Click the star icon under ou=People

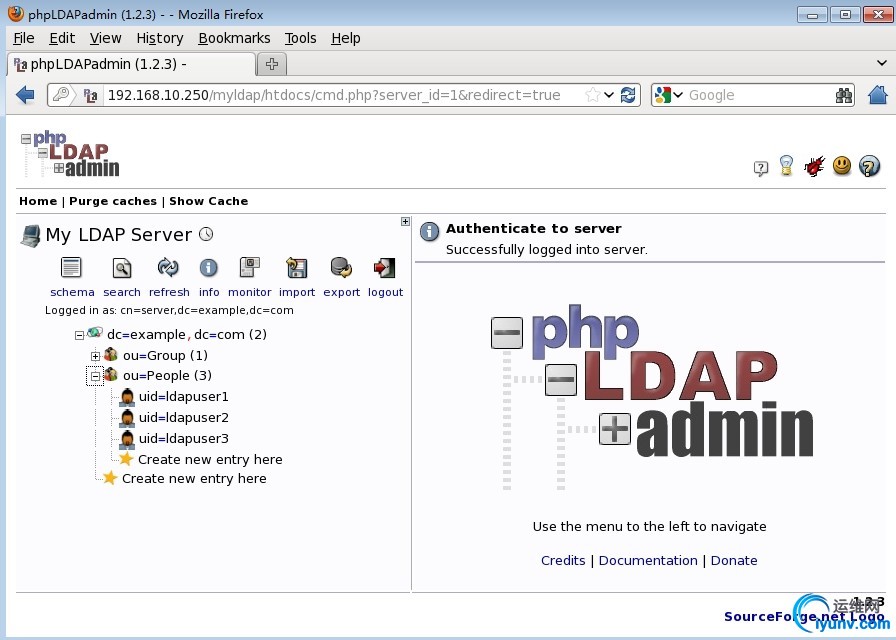point(126,459)
